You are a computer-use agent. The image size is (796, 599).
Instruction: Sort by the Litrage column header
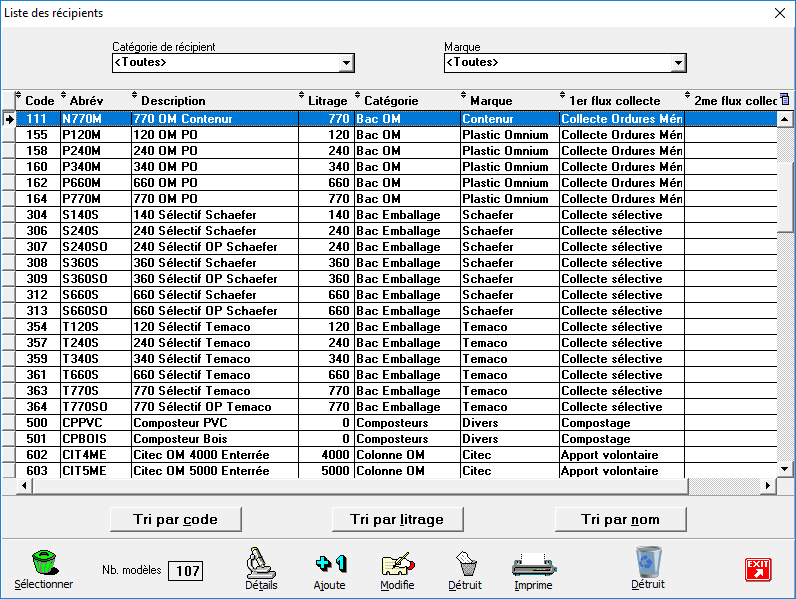pos(327,101)
